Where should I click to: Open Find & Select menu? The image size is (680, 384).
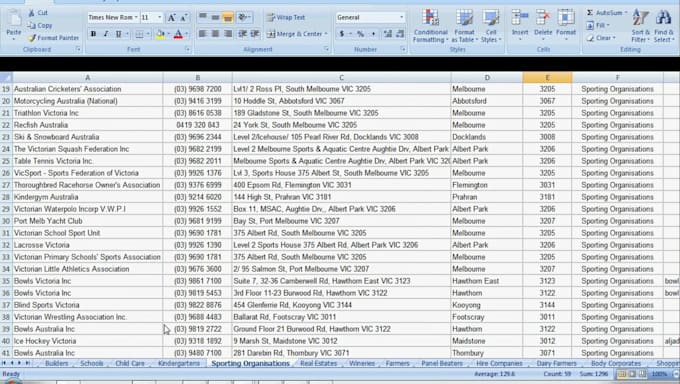coord(664,26)
